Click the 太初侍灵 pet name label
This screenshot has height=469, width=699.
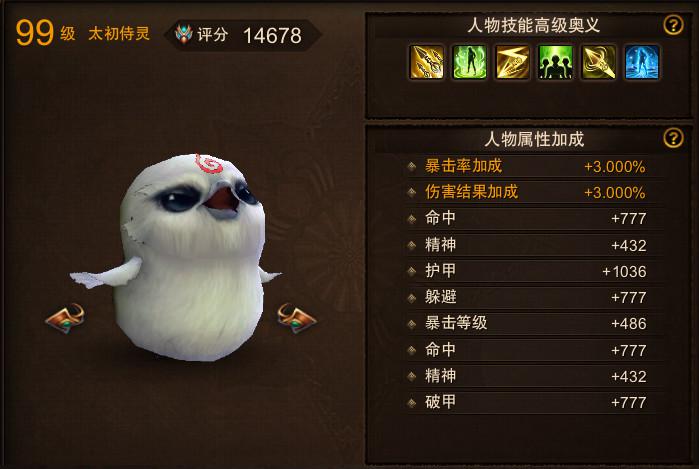(x=119, y=33)
